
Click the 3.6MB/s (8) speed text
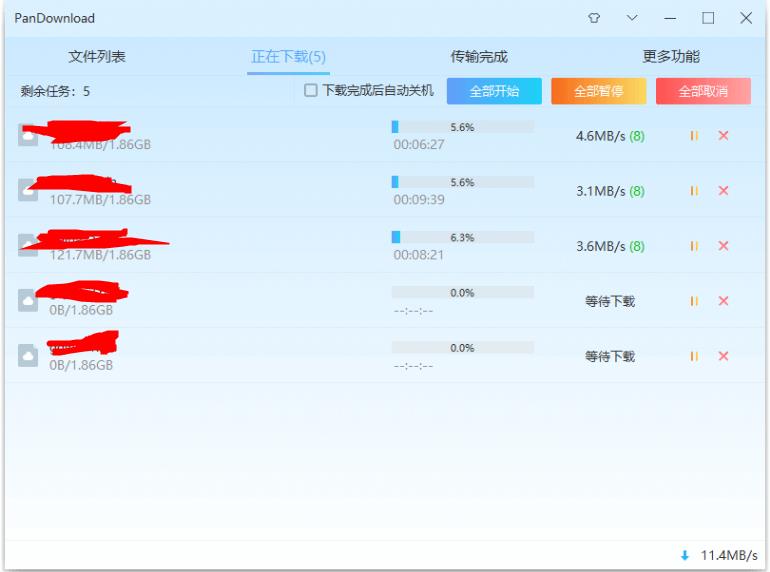[610, 246]
